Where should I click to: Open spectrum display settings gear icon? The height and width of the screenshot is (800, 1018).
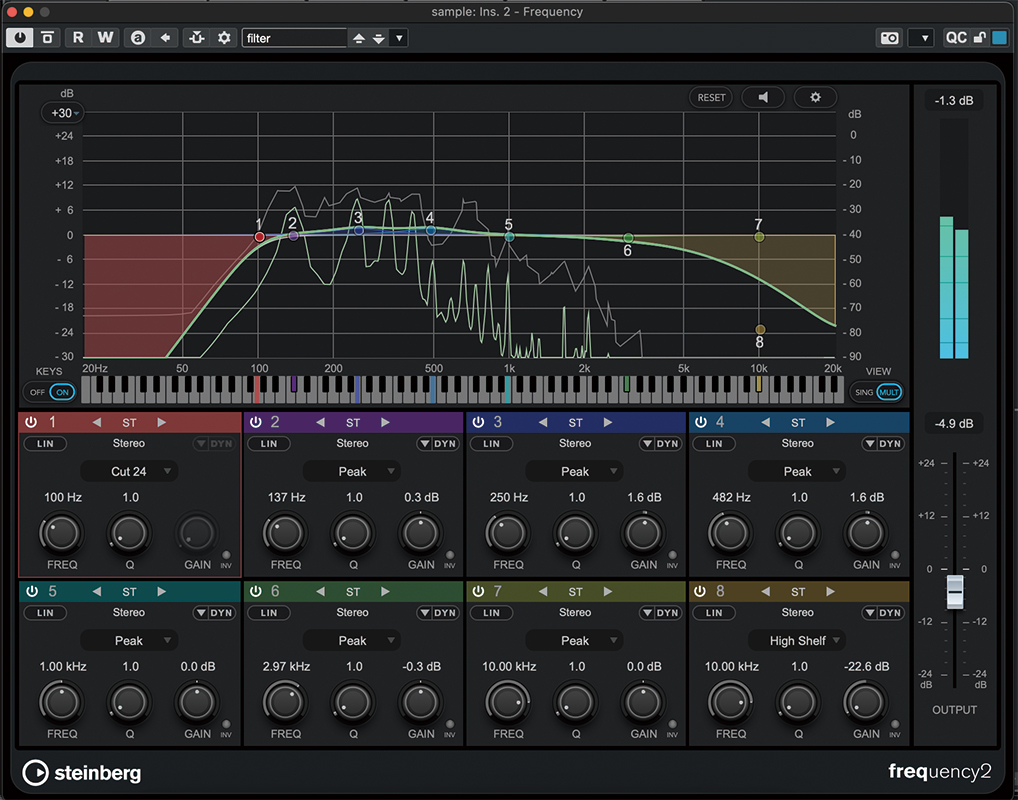pos(815,97)
